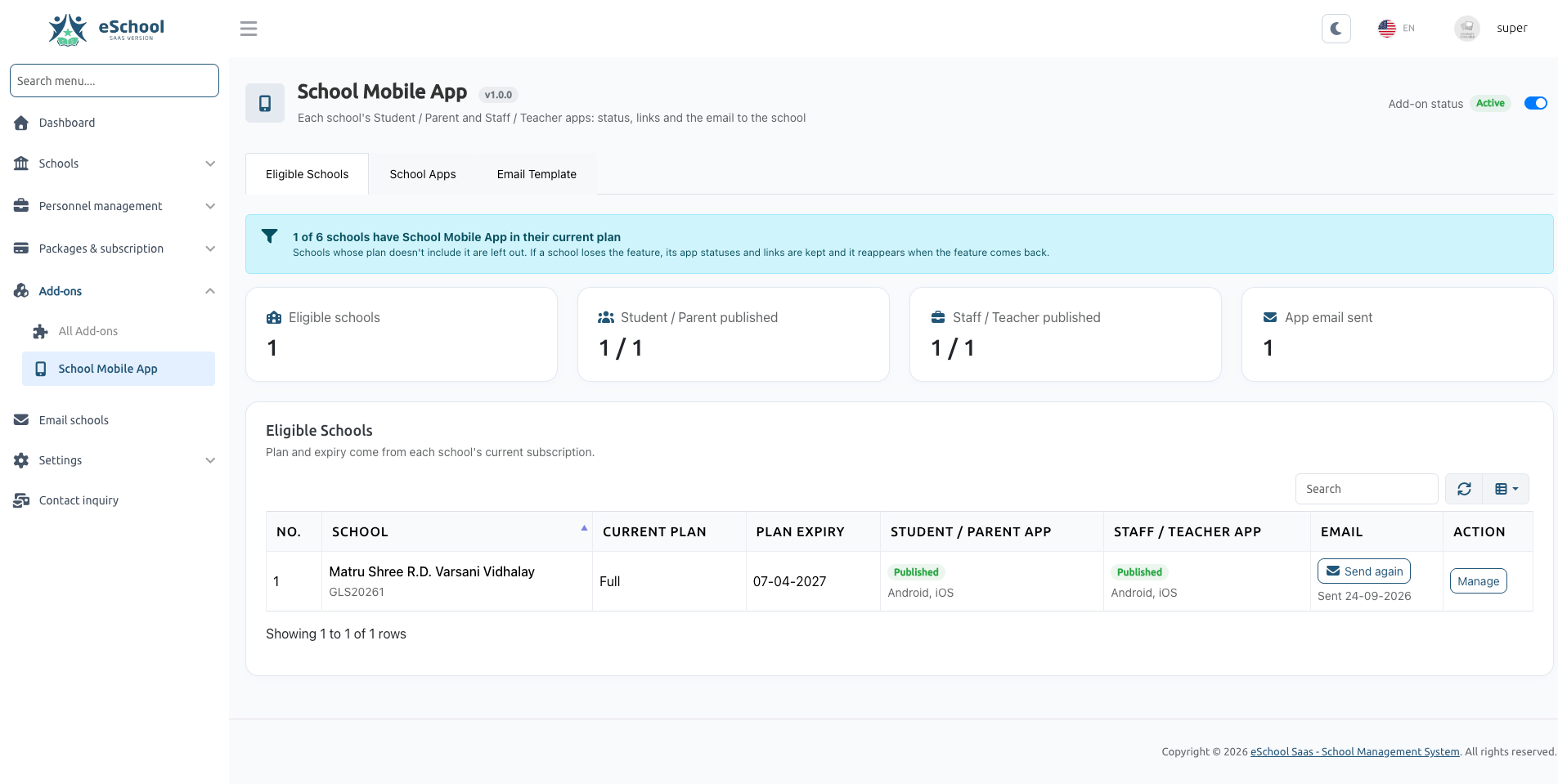
Task: Click the Packages & subscription card icon
Action: point(21,249)
